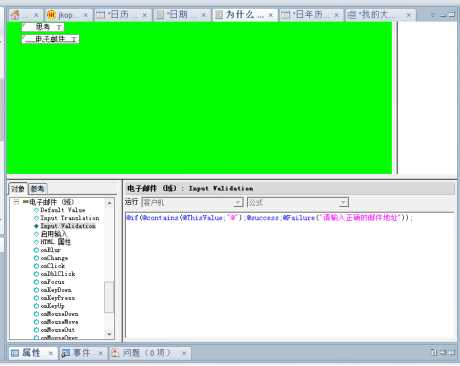Select the 电子邮件 (域) tree node

pyautogui.click(x=48, y=202)
